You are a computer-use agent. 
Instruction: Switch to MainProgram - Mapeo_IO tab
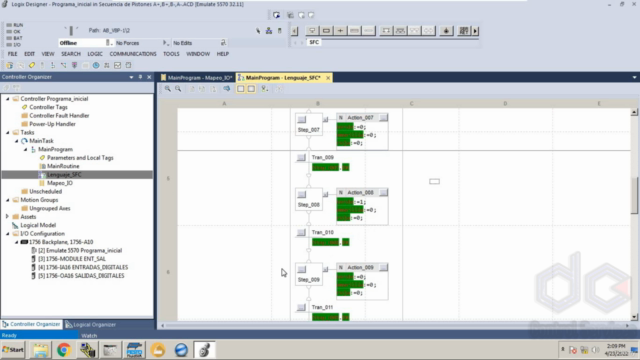196,78
